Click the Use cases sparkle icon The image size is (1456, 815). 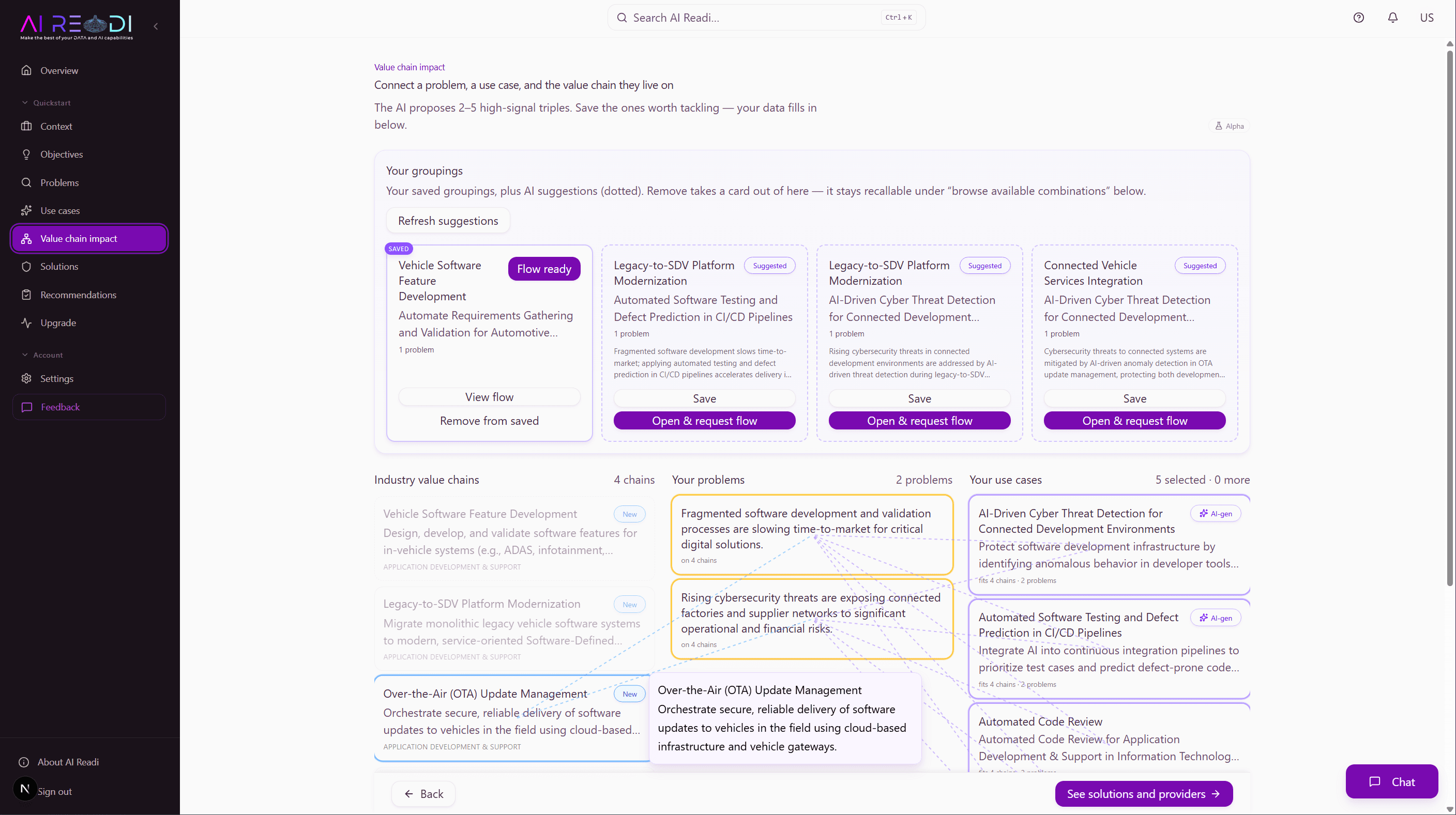(26, 211)
